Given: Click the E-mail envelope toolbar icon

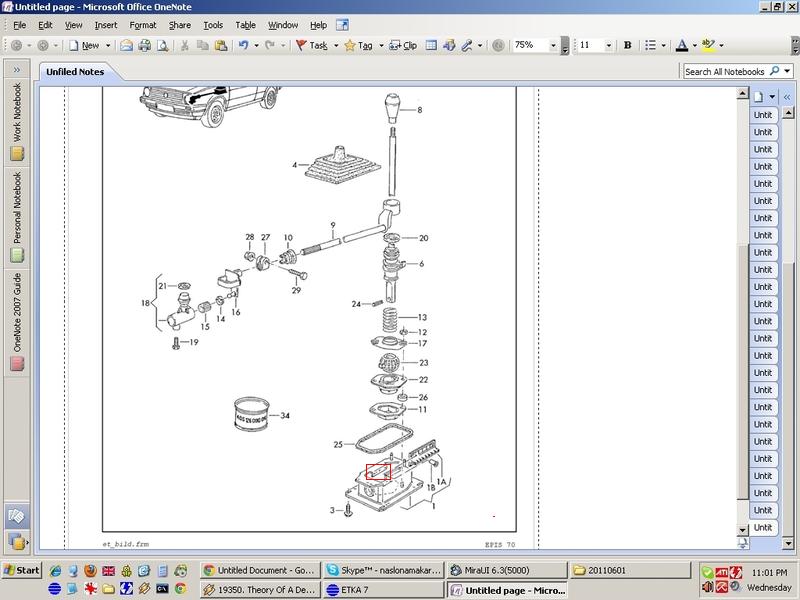Looking at the screenshot, I should [126, 45].
